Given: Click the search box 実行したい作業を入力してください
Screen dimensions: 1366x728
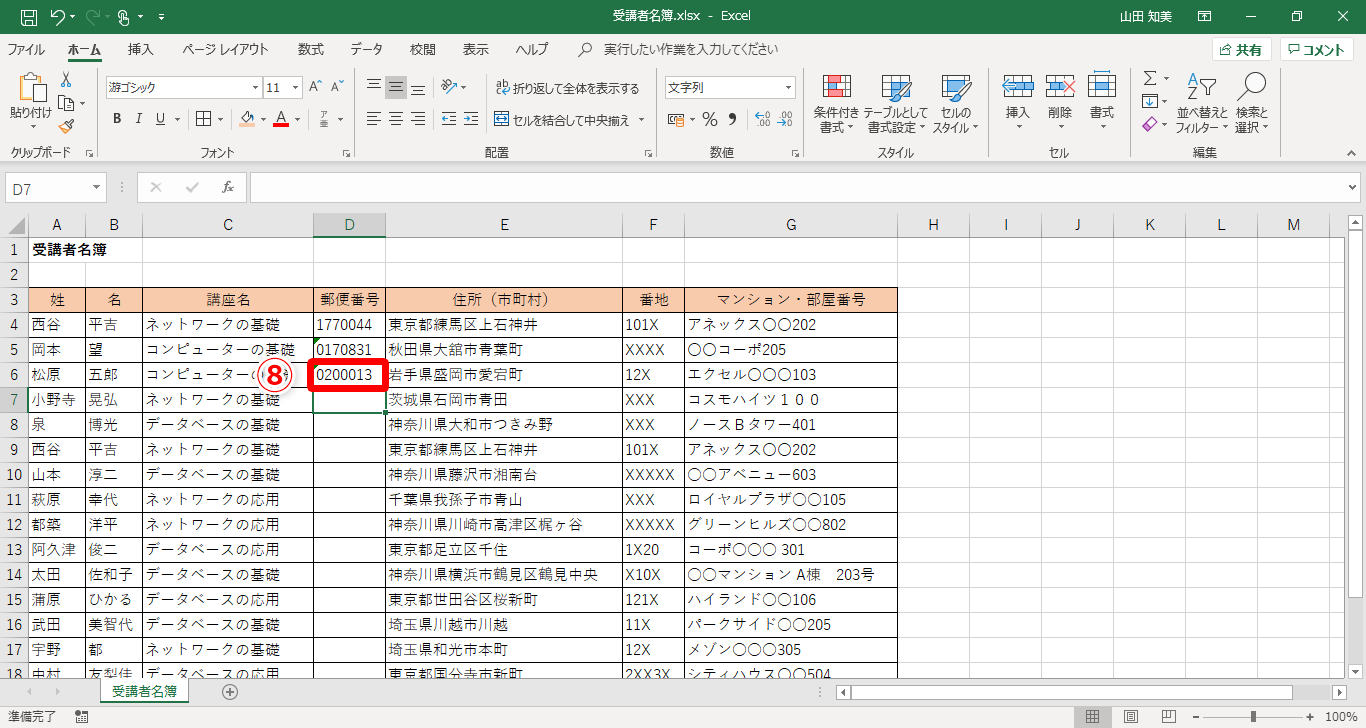Looking at the screenshot, I should tap(690, 49).
